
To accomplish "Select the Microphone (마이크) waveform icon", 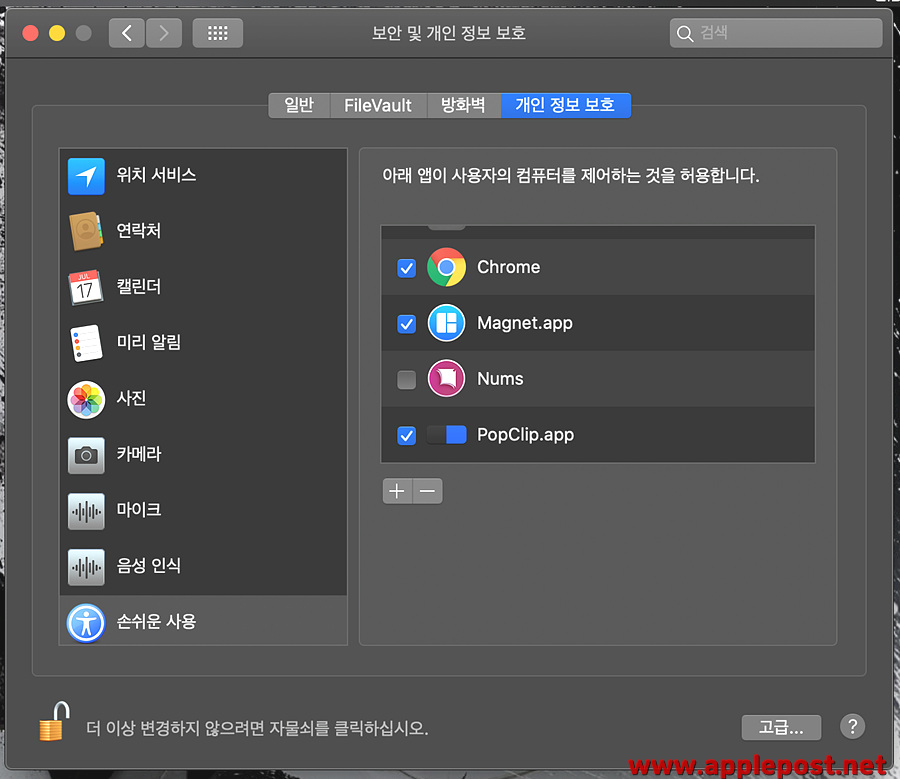I will 86,511.
